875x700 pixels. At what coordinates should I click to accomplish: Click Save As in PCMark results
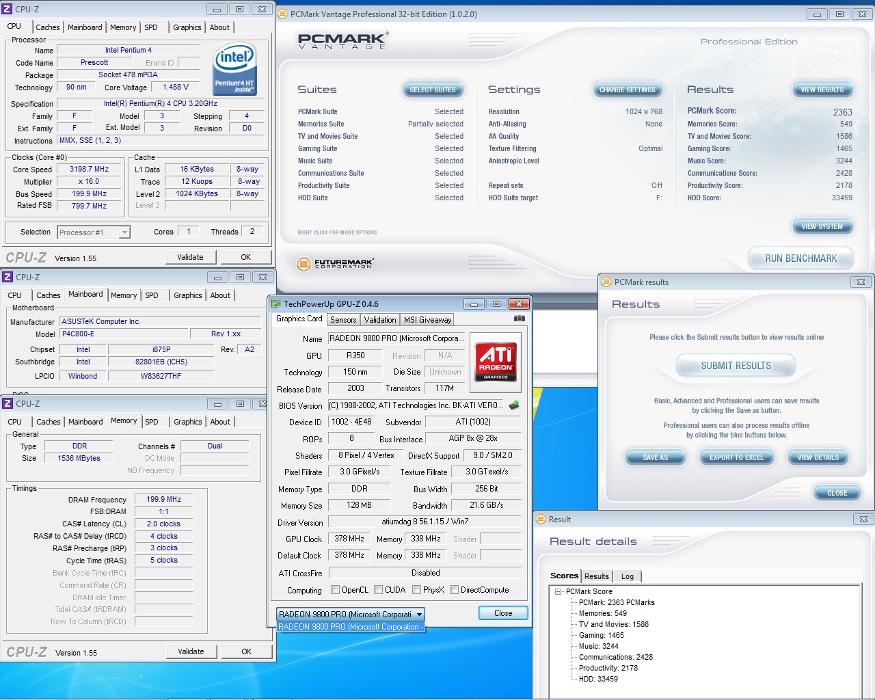[655, 457]
